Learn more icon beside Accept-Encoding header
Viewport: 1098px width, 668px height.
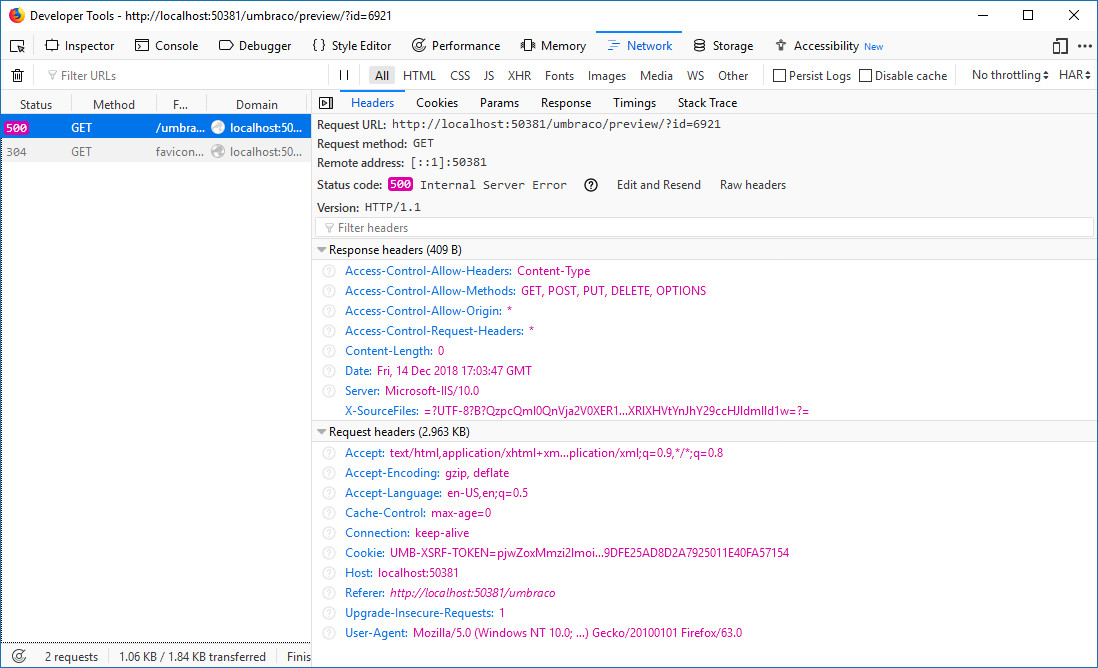(328, 473)
